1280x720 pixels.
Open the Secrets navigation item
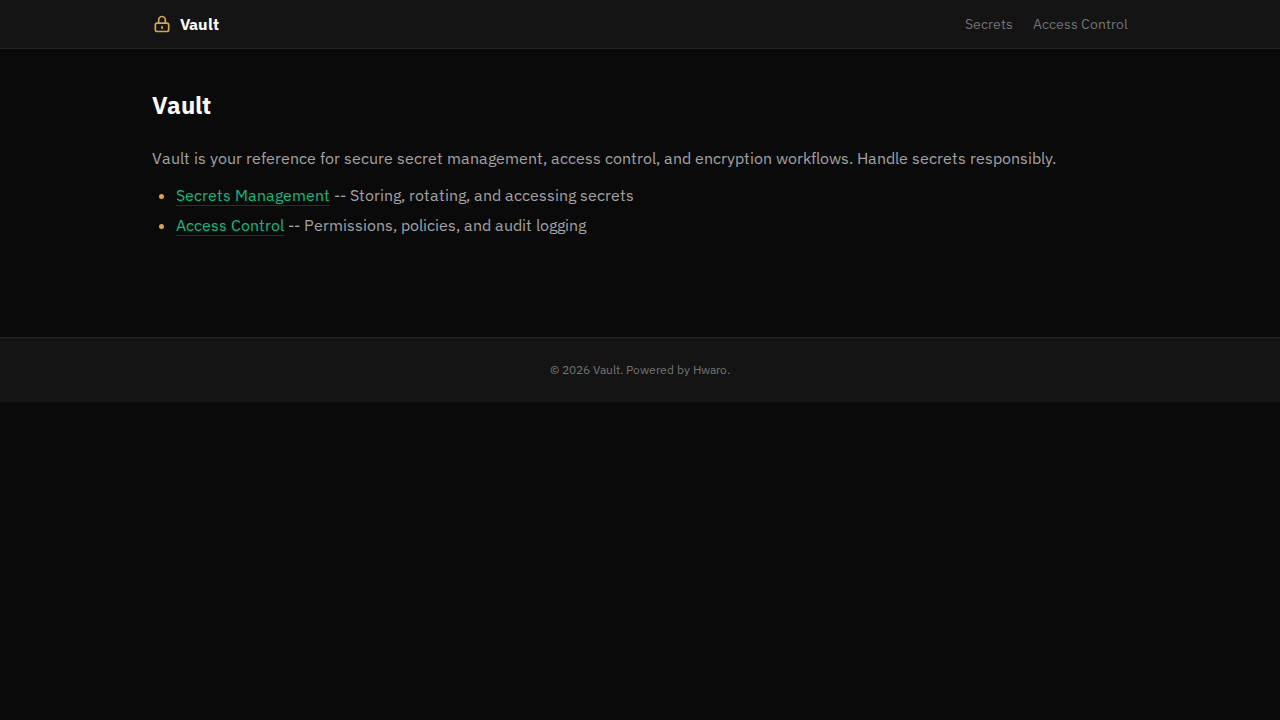click(988, 24)
